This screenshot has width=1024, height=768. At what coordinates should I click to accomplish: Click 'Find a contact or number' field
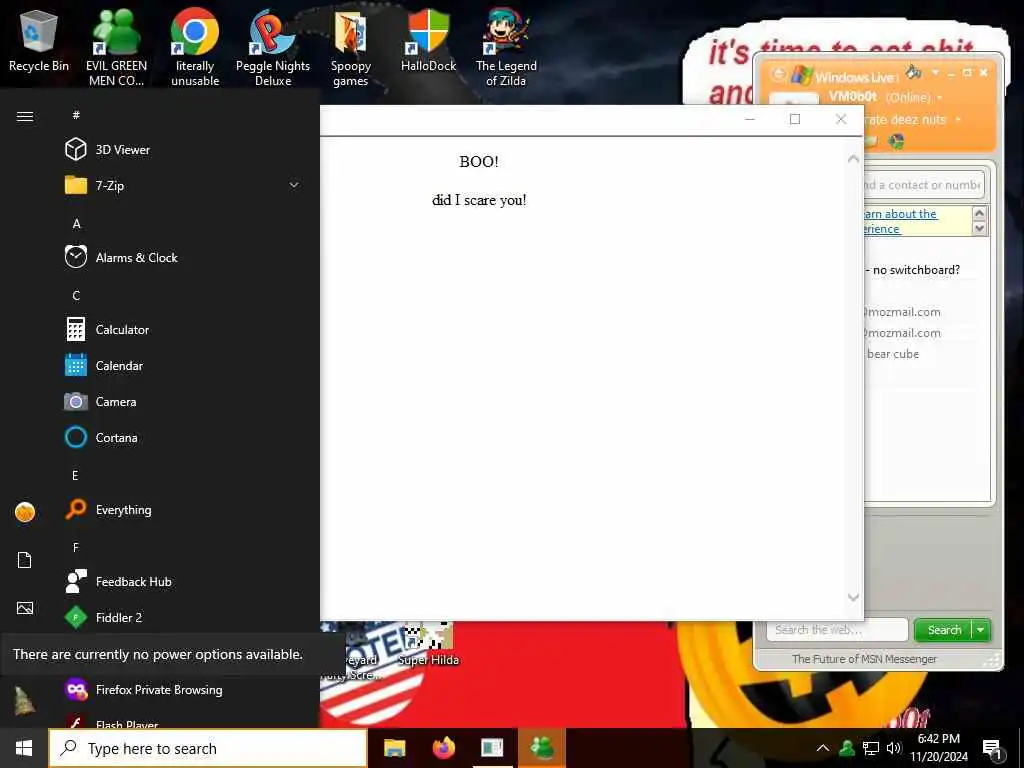[x=923, y=185]
